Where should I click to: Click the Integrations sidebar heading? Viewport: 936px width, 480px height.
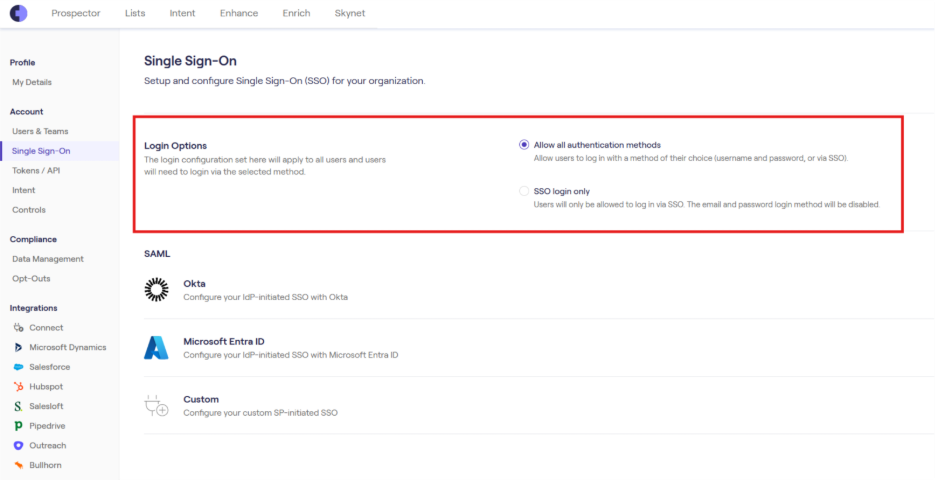tap(33, 308)
